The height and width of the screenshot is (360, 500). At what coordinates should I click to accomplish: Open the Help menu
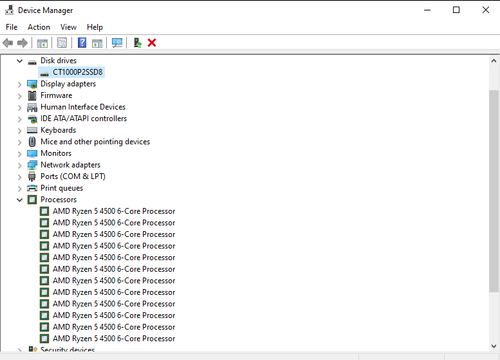pyautogui.click(x=95, y=27)
